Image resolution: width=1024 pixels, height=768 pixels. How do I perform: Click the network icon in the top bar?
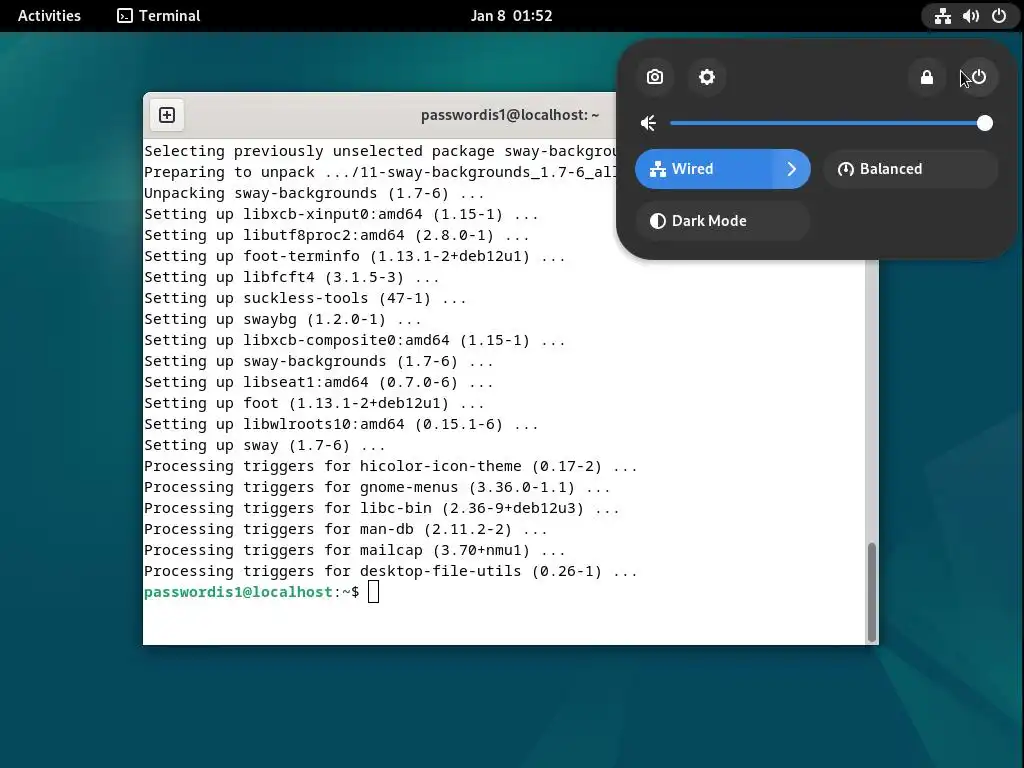point(942,16)
